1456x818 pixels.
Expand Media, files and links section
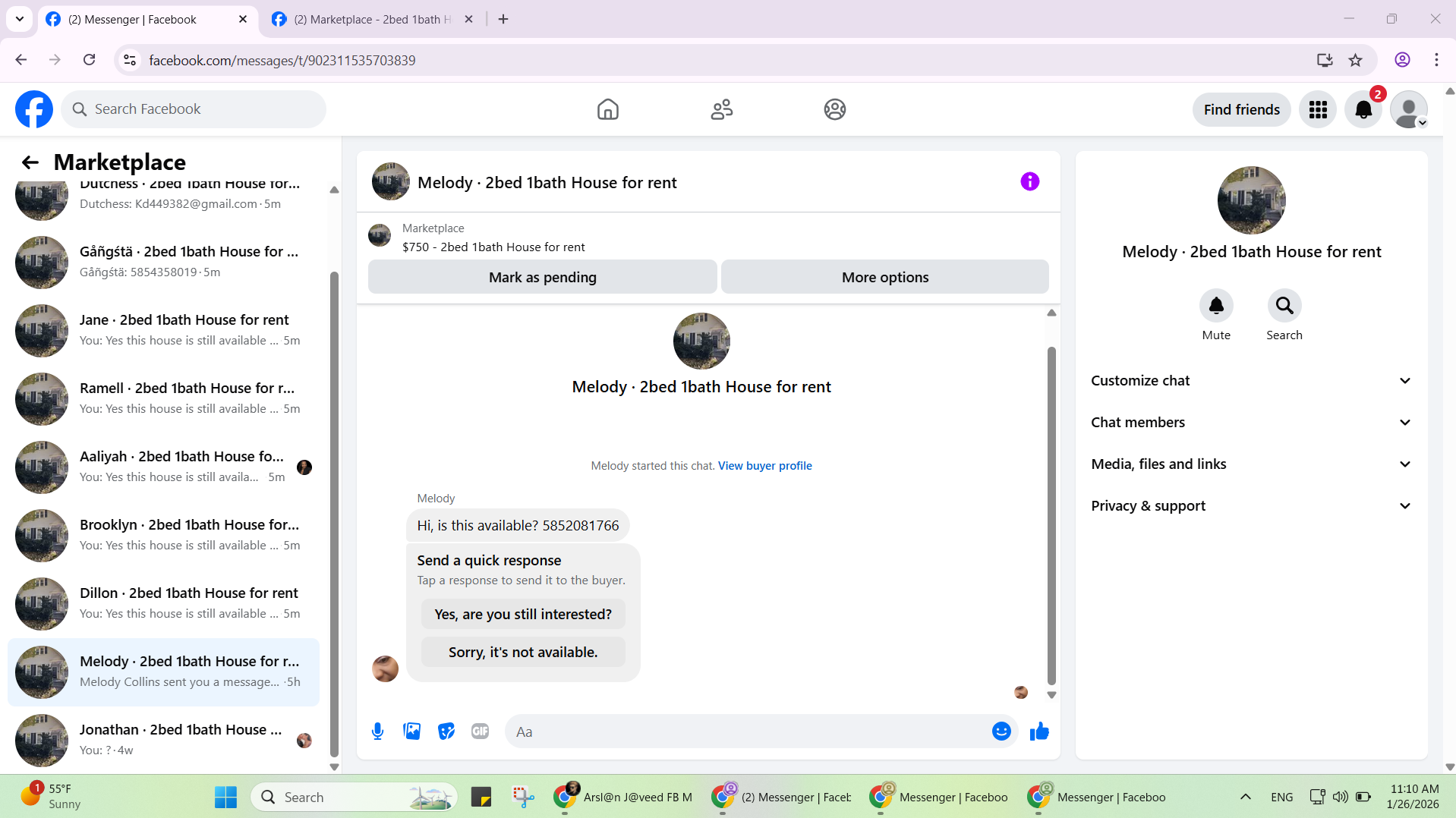(x=1251, y=464)
